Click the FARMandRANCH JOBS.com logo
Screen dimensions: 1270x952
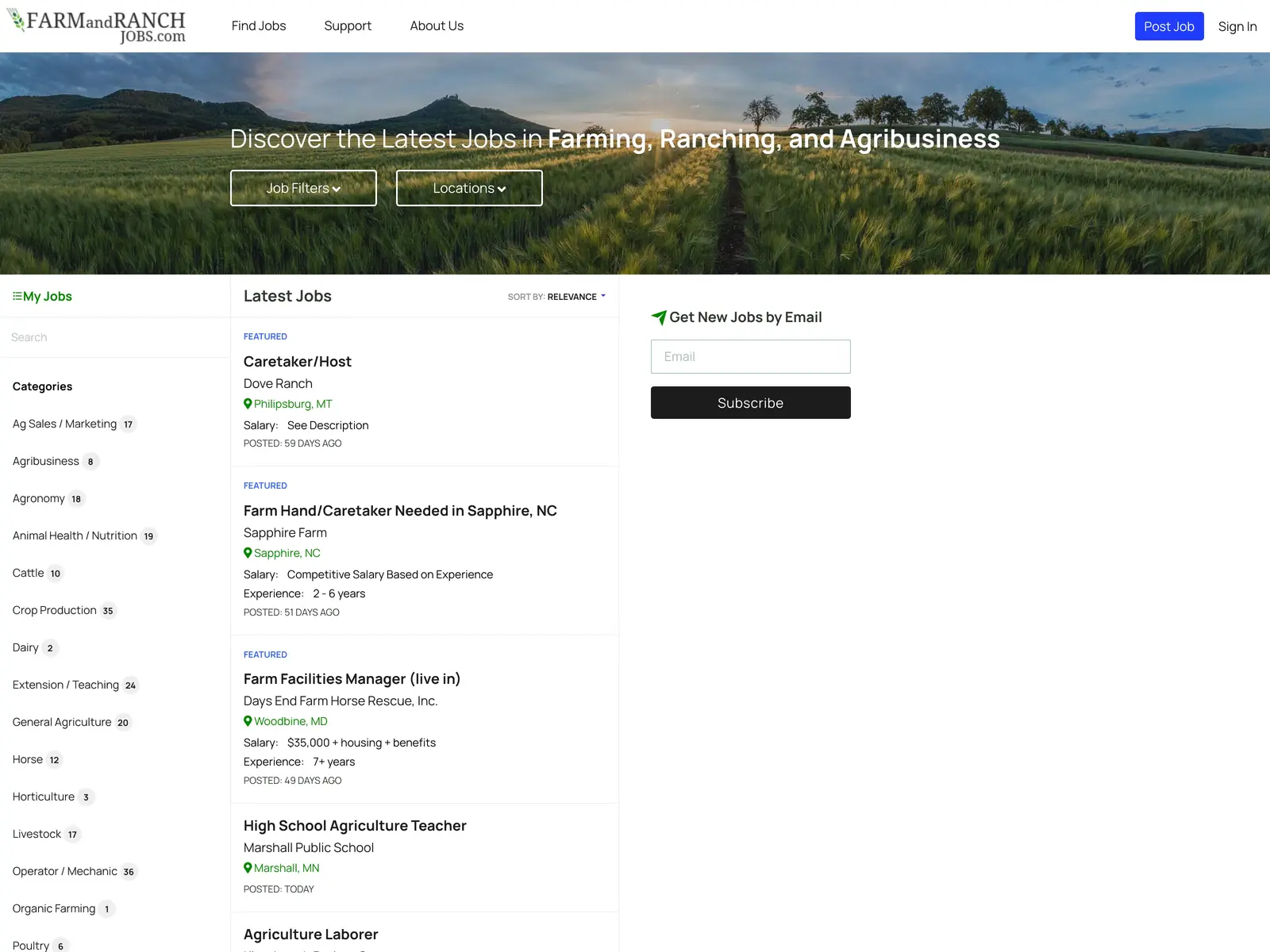[x=96, y=26]
